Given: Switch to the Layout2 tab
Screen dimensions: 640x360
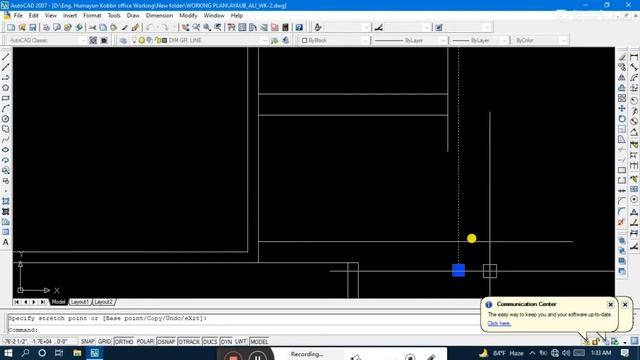Looking at the screenshot, I should [x=103, y=302].
